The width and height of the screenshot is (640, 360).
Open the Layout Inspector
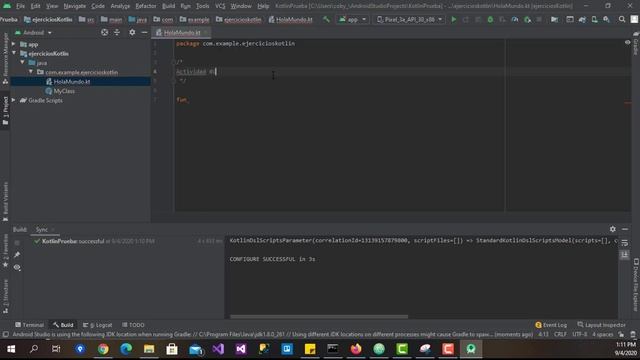pos(601,325)
